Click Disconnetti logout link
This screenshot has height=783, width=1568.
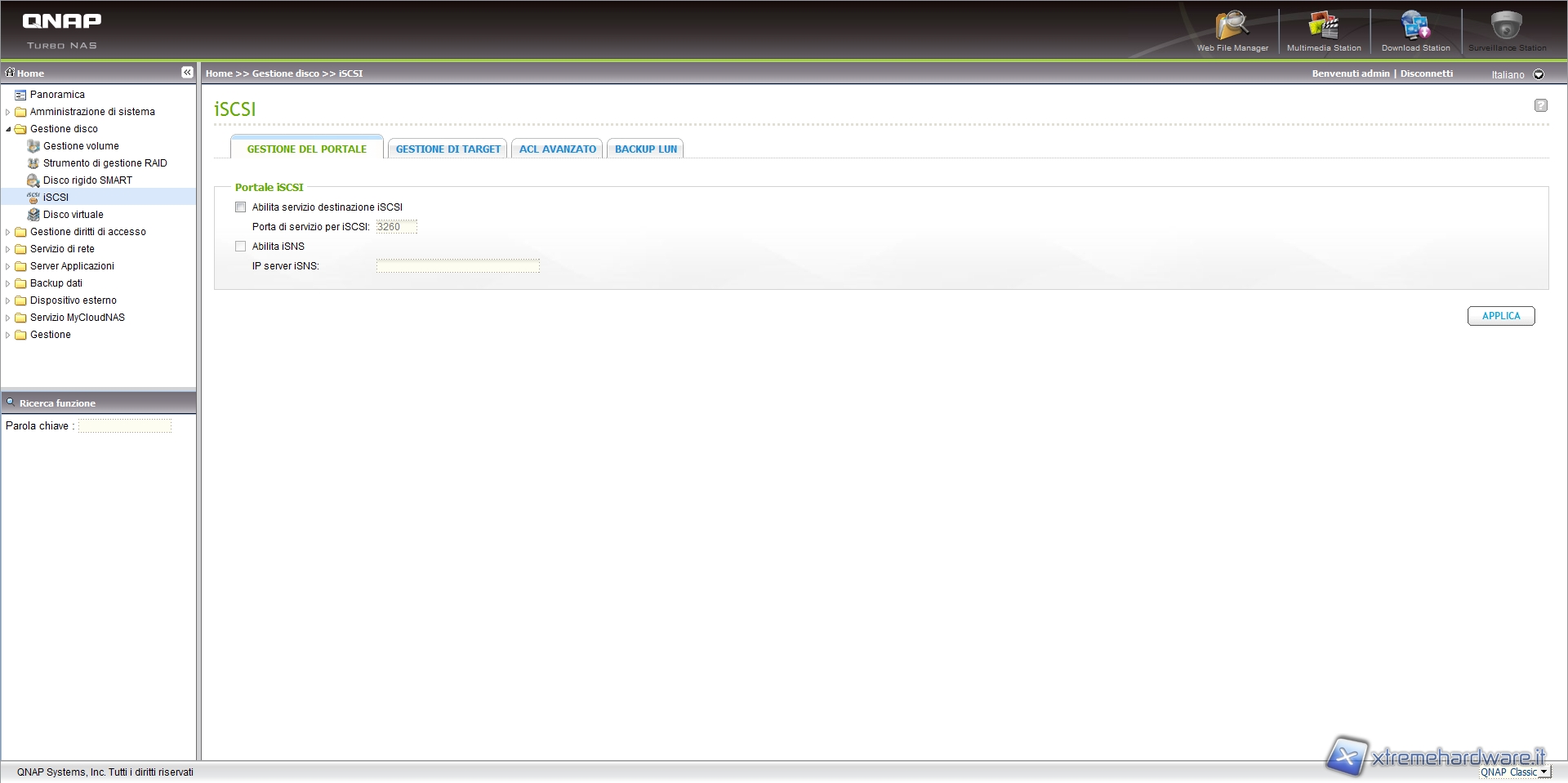point(1426,73)
